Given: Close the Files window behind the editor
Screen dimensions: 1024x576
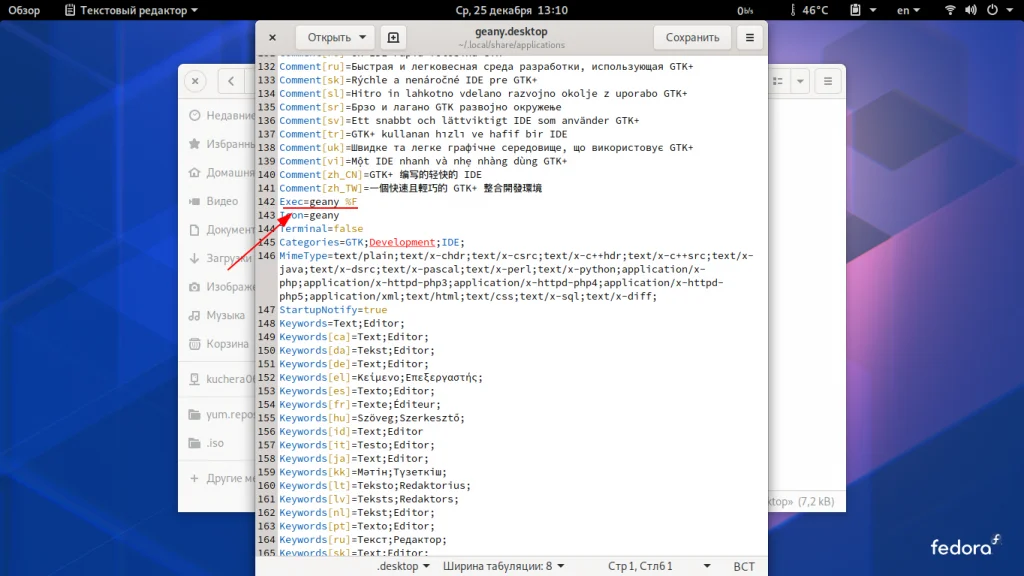Looking at the screenshot, I should point(195,81).
